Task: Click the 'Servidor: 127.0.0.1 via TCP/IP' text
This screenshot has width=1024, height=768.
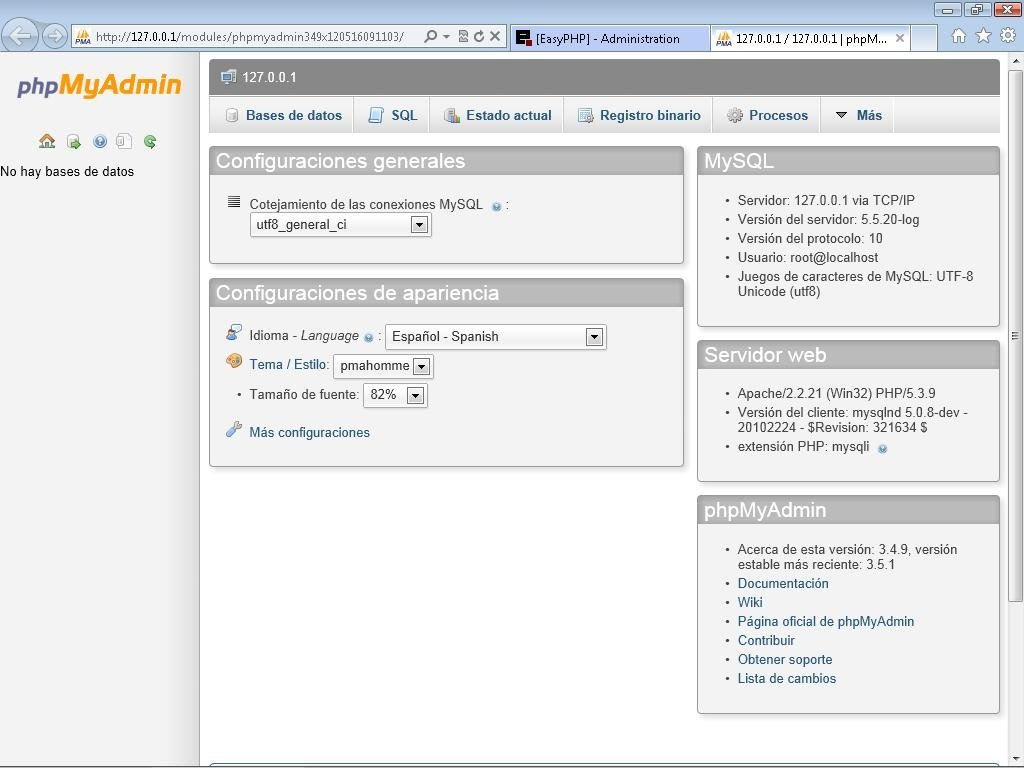Action: click(826, 200)
